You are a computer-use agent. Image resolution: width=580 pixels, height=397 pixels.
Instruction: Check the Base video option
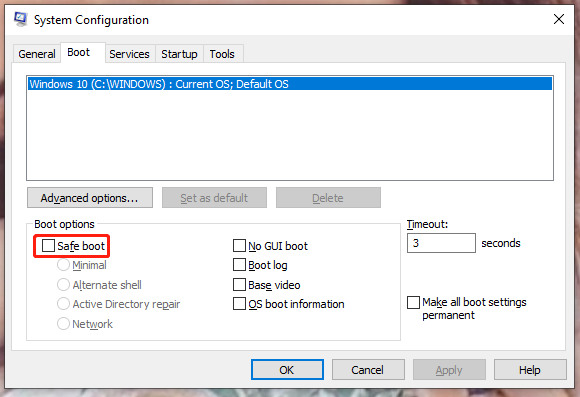pos(239,285)
